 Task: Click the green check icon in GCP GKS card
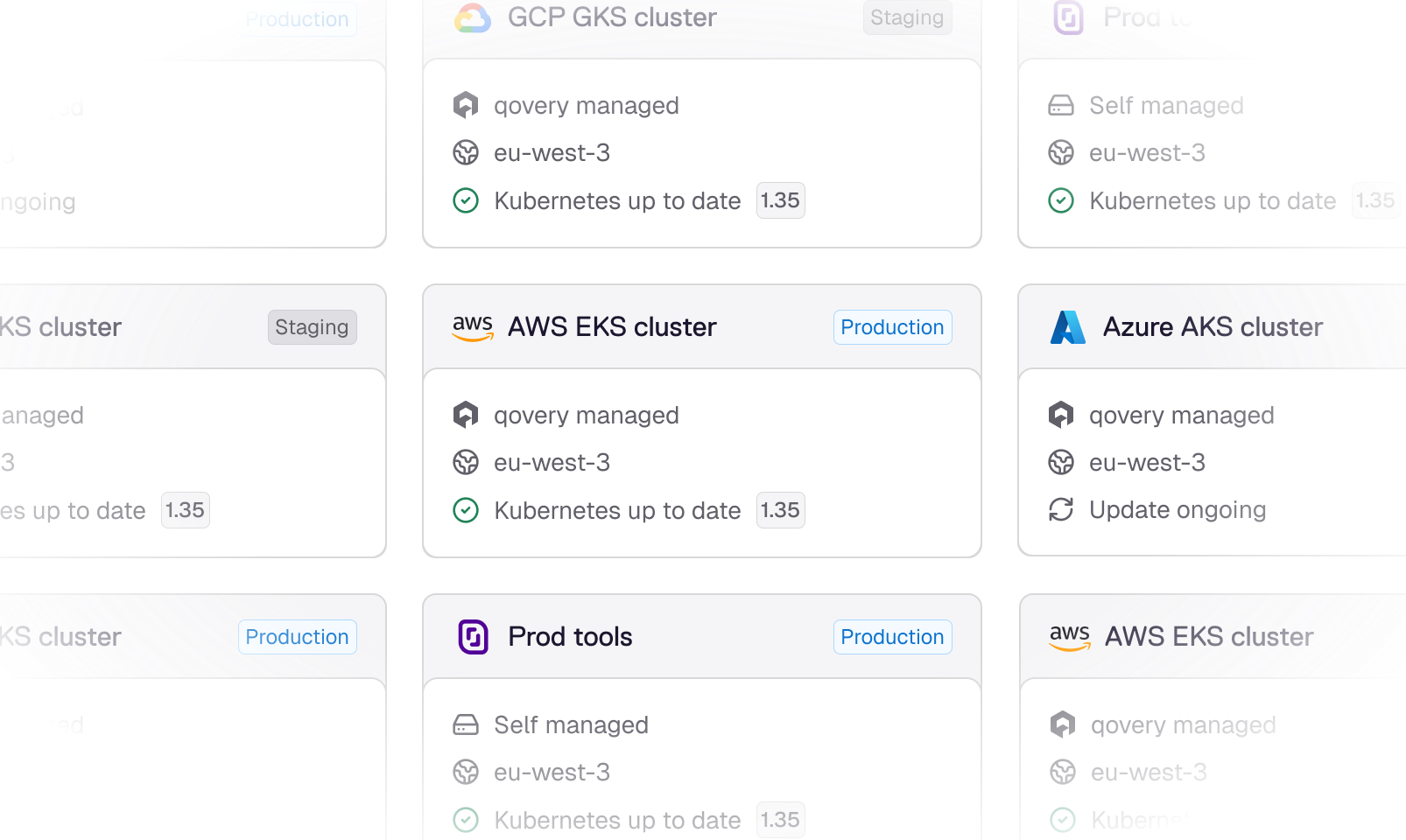pyautogui.click(x=466, y=200)
